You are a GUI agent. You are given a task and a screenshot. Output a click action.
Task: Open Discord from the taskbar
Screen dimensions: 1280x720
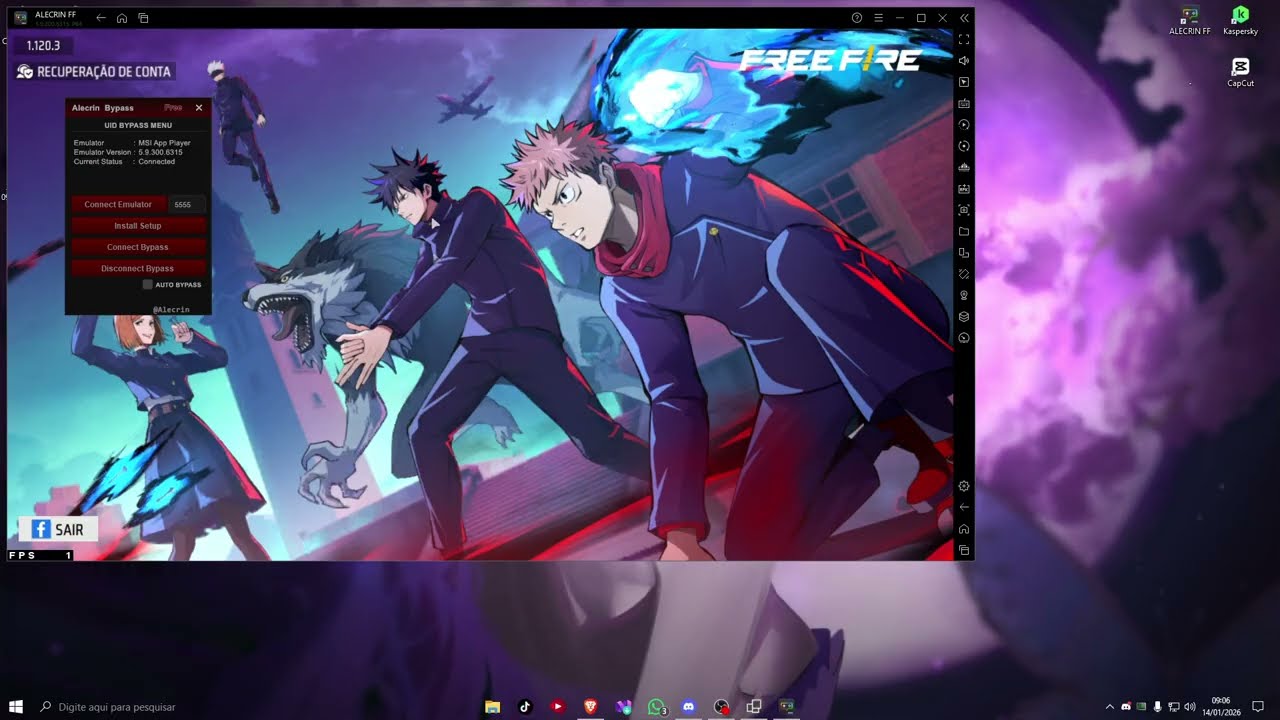[x=688, y=707]
